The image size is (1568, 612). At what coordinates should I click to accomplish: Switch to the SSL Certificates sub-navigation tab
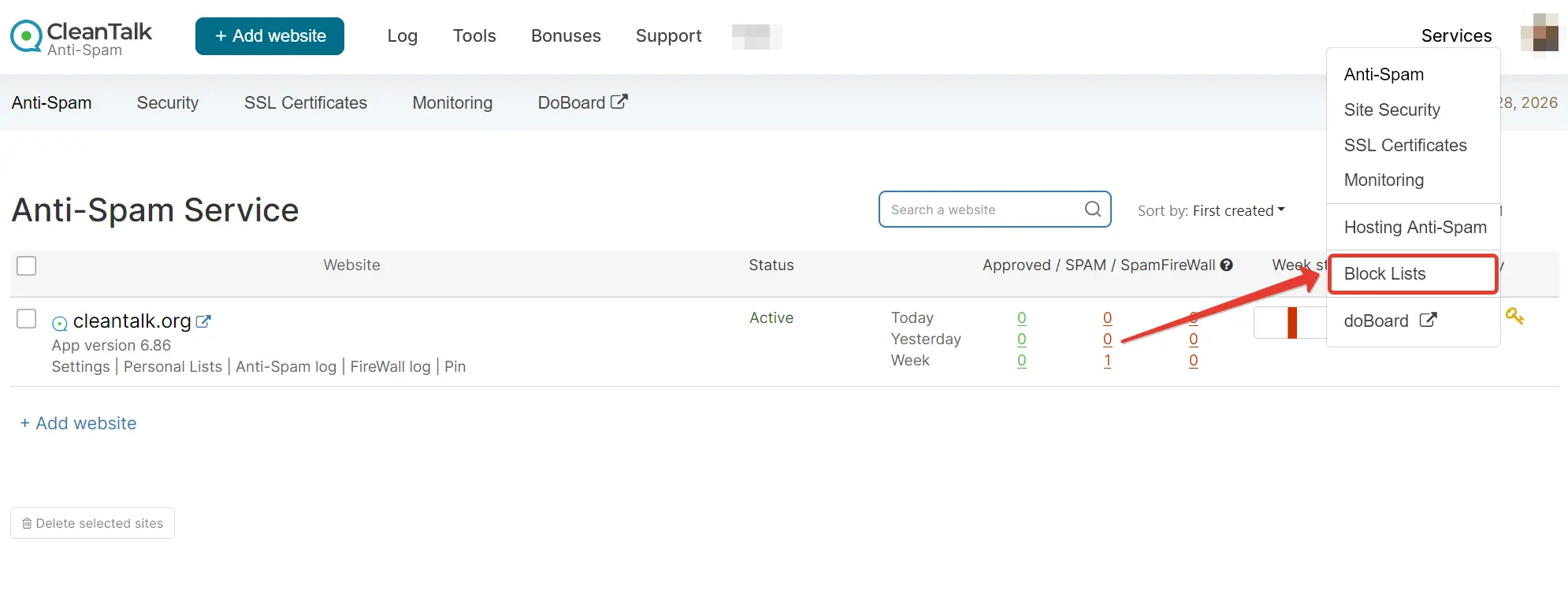(x=306, y=102)
